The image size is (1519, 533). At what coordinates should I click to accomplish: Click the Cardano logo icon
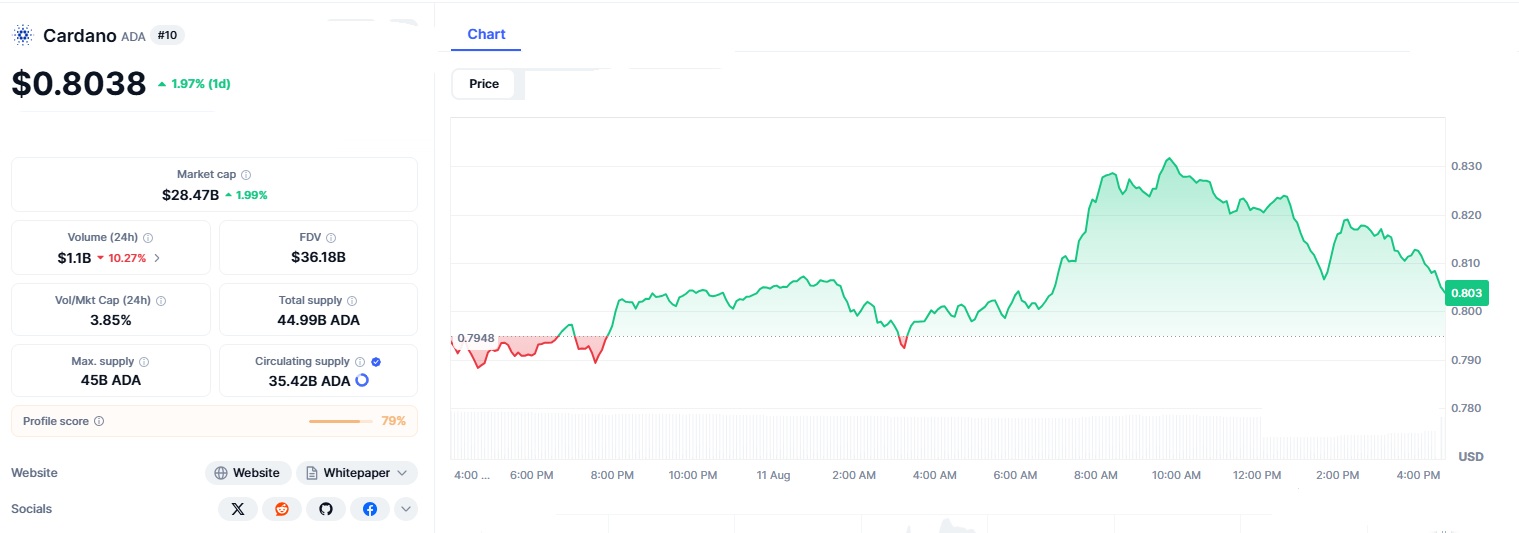click(22, 36)
